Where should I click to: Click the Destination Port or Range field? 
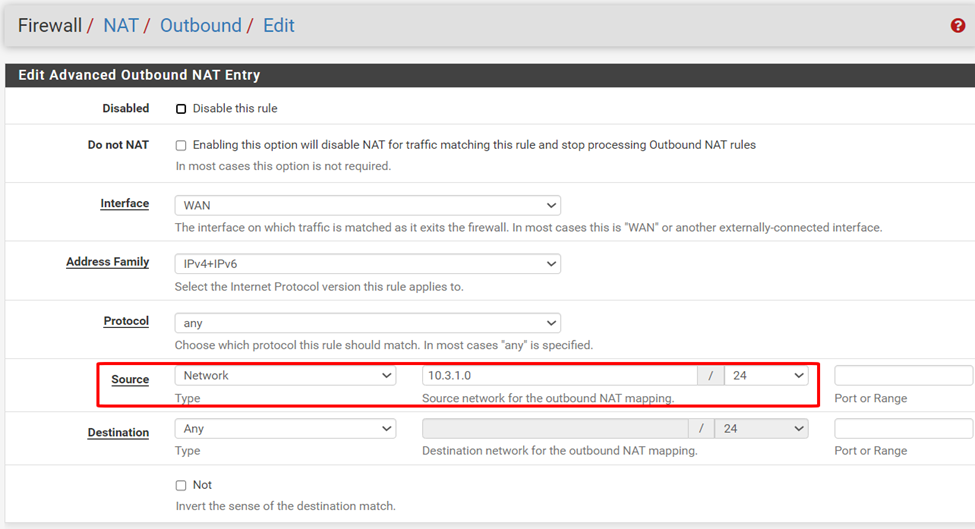903,429
